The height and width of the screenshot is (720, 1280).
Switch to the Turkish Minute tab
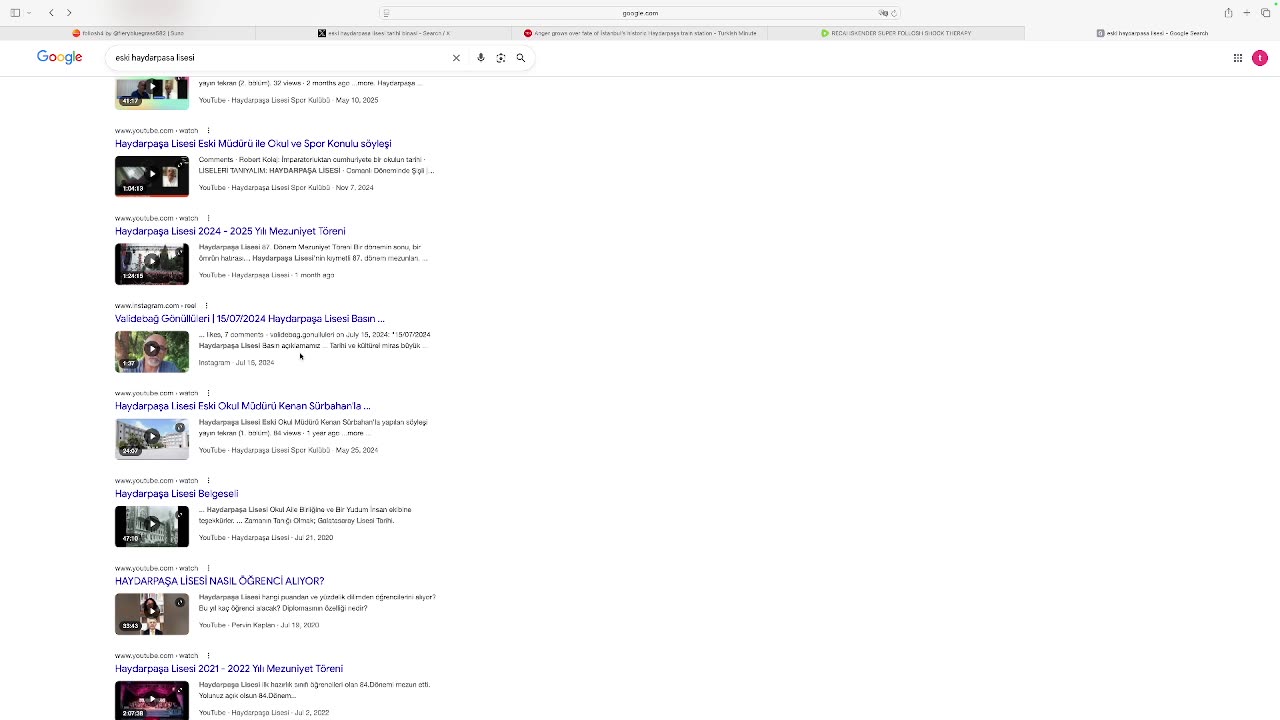pyautogui.click(x=640, y=33)
